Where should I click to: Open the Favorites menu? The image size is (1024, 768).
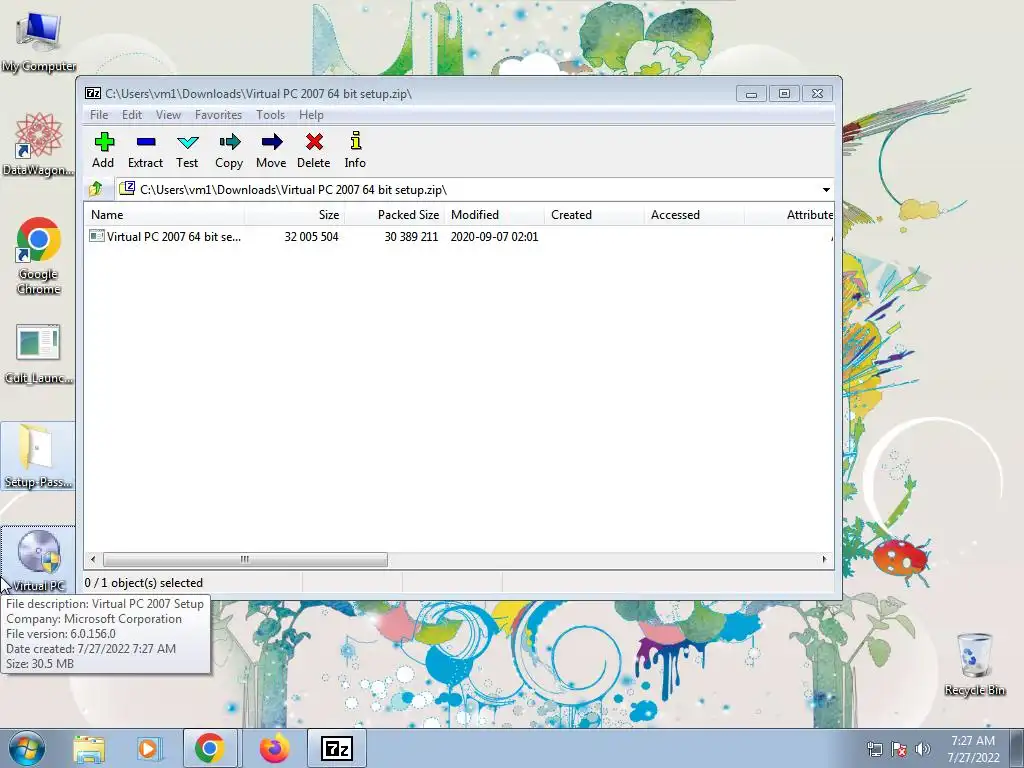[218, 115]
